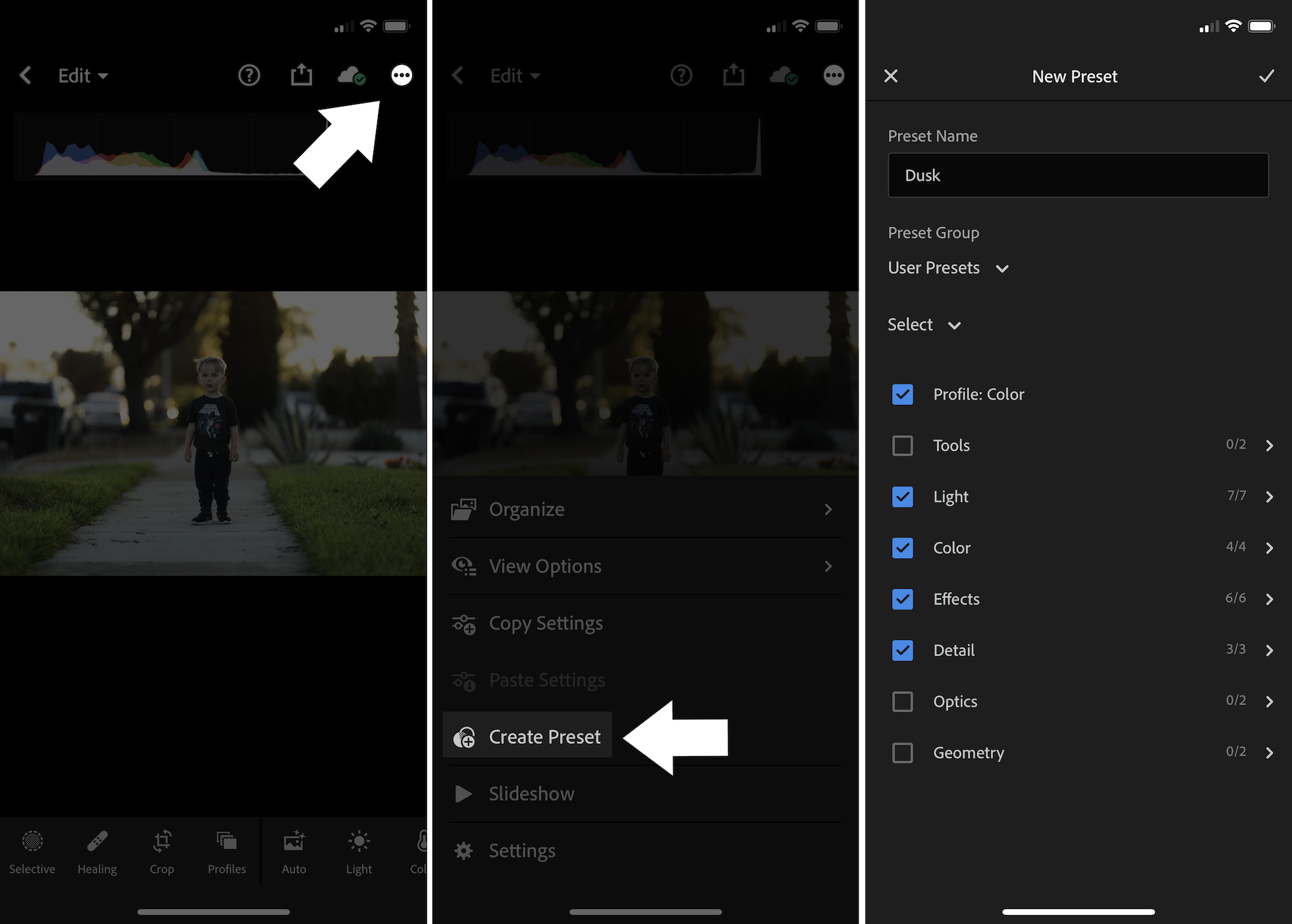The height and width of the screenshot is (924, 1292).
Task: Confirm the new preset with the checkmark
Action: pos(1265,76)
